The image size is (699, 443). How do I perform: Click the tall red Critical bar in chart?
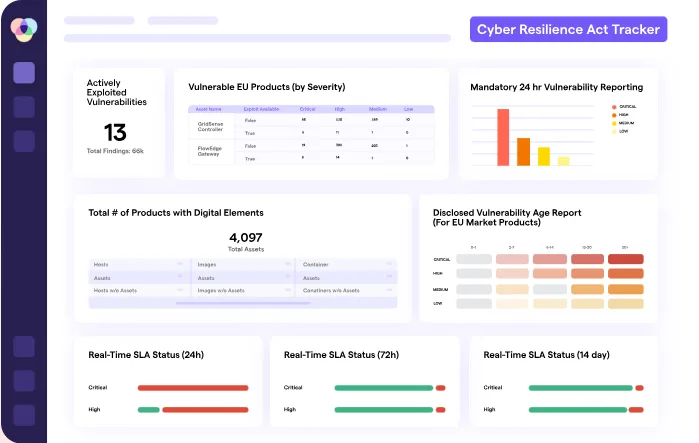503,137
